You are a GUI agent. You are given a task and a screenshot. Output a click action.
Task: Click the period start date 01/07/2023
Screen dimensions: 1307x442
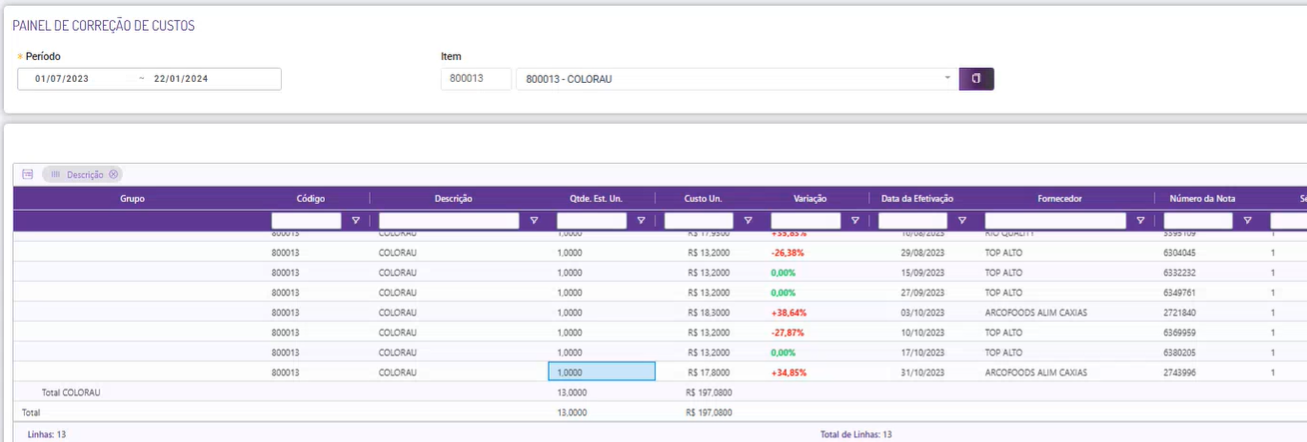(62, 79)
